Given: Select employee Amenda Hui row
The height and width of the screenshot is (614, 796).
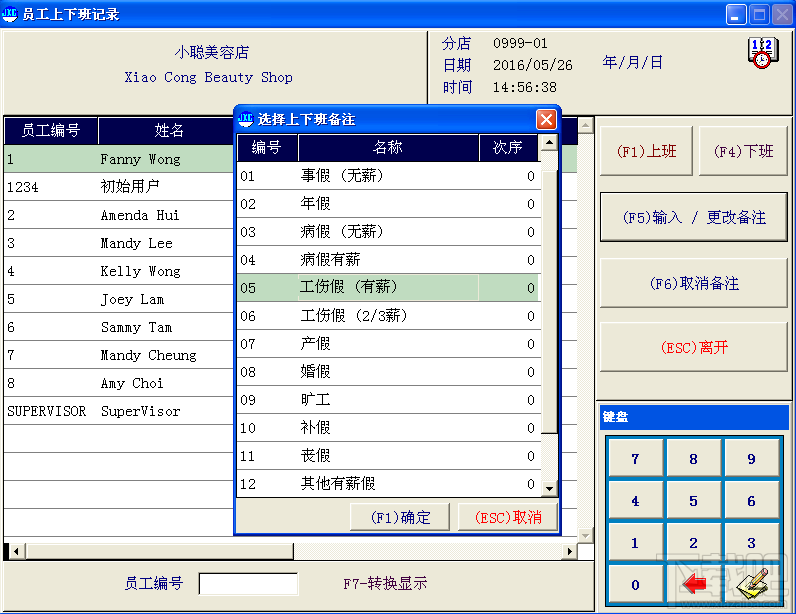Looking at the screenshot, I should pos(119,215).
